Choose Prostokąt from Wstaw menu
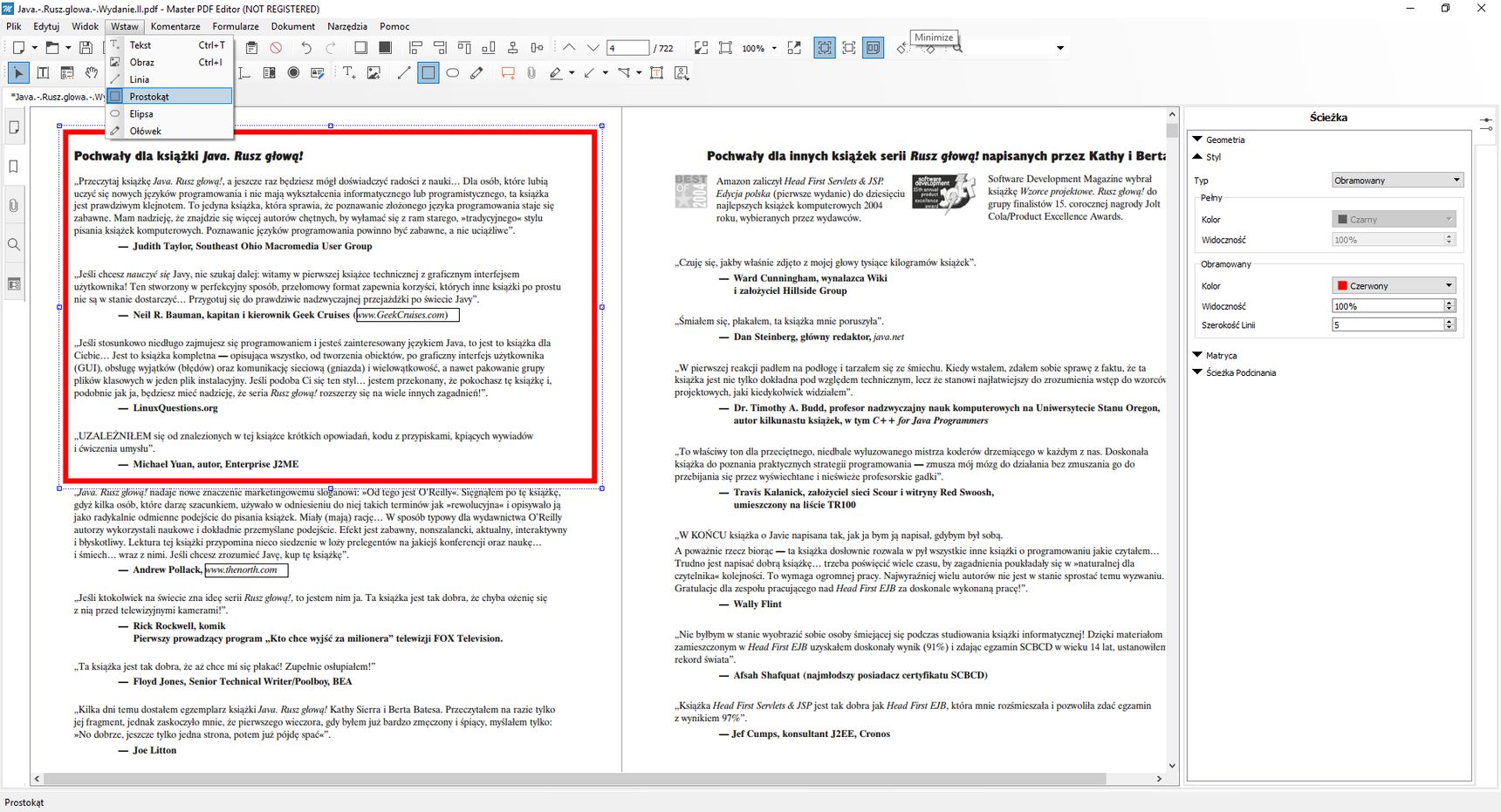 [169, 96]
